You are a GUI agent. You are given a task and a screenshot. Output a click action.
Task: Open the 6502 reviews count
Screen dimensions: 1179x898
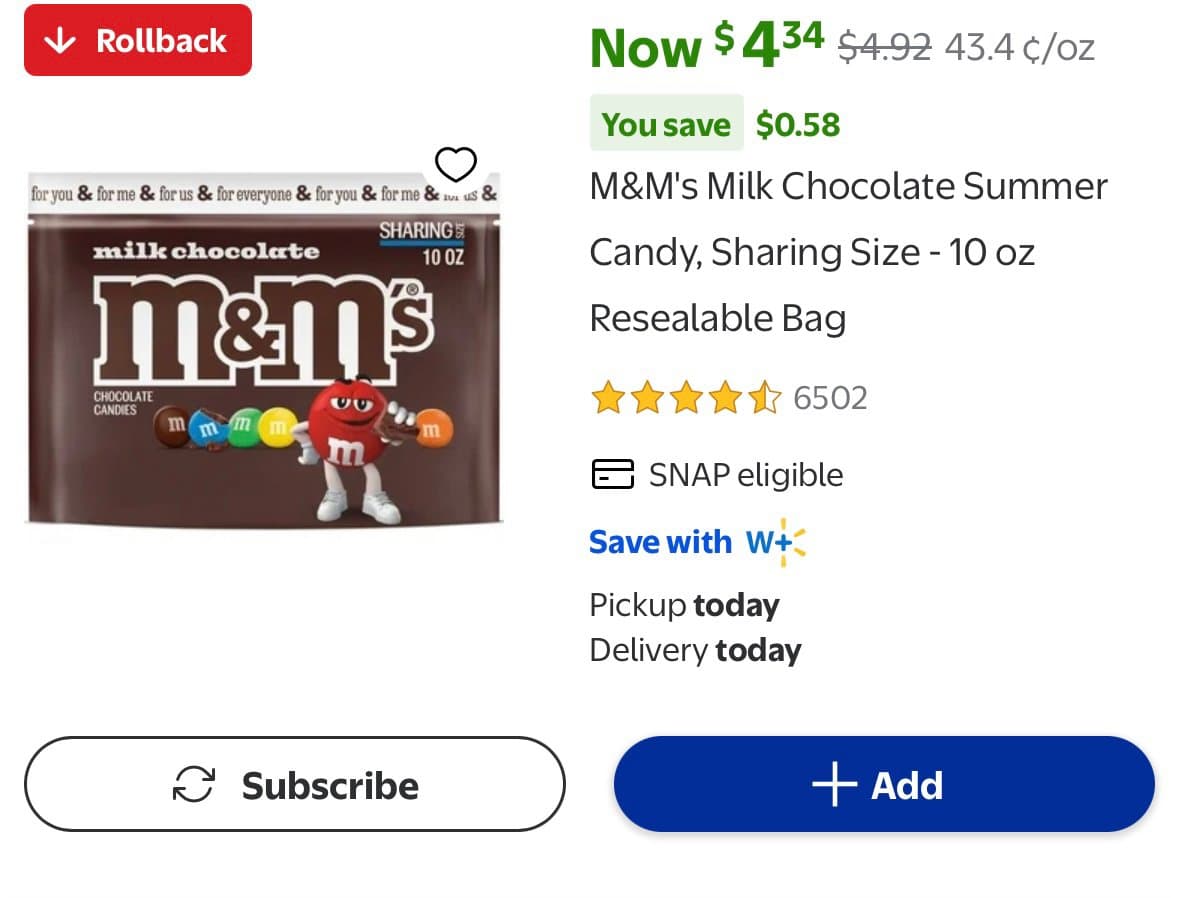point(830,398)
